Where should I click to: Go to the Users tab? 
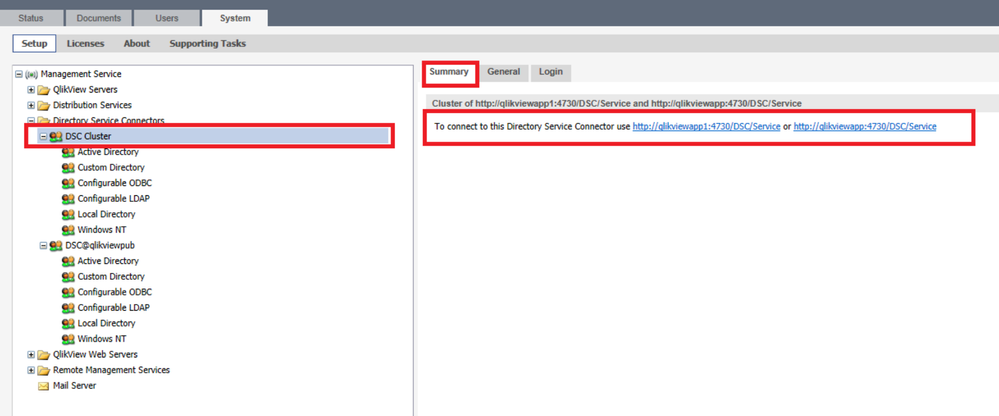coord(167,18)
